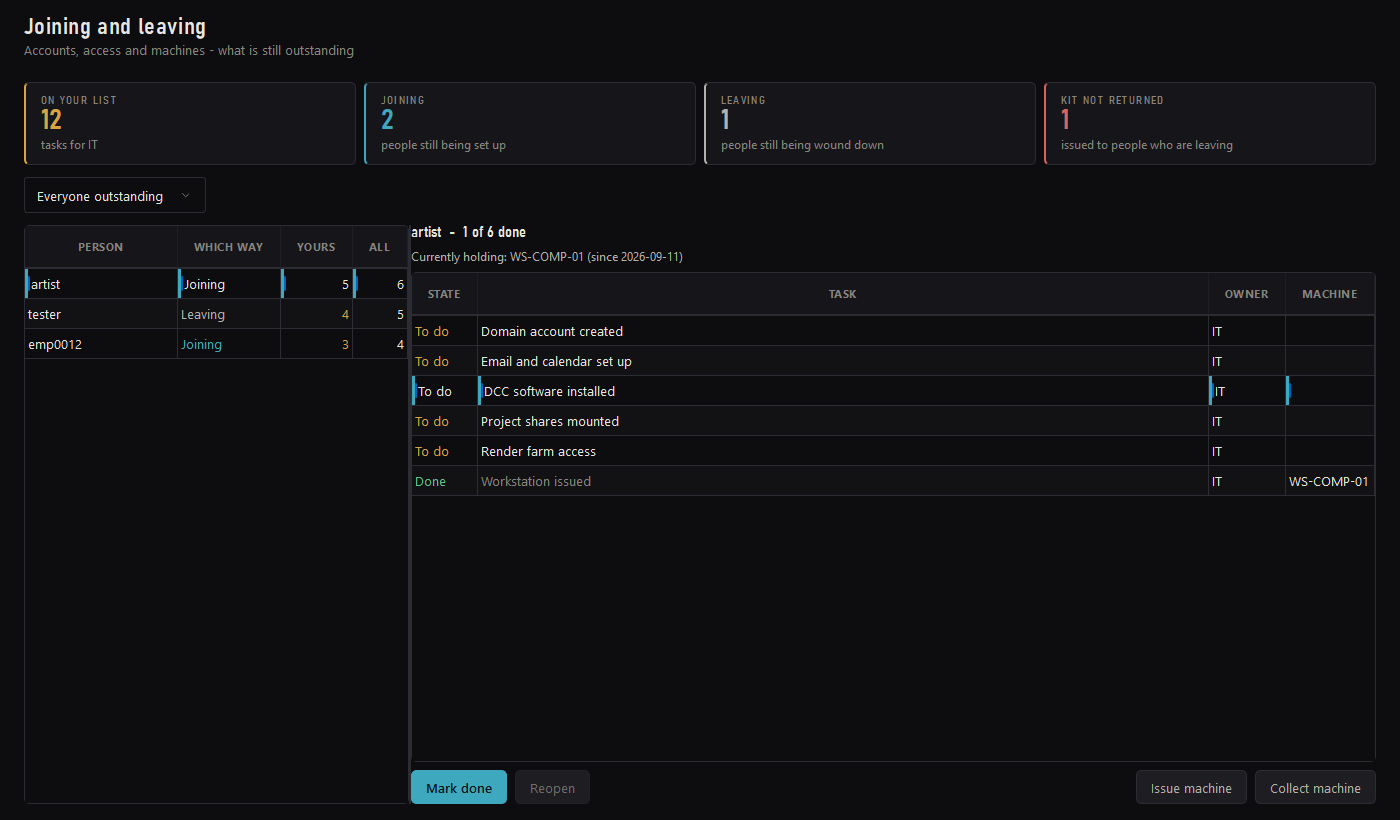Viewport: 1400px width, 820px height.
Task: Click the Yours column header
Action: (316, 247)
